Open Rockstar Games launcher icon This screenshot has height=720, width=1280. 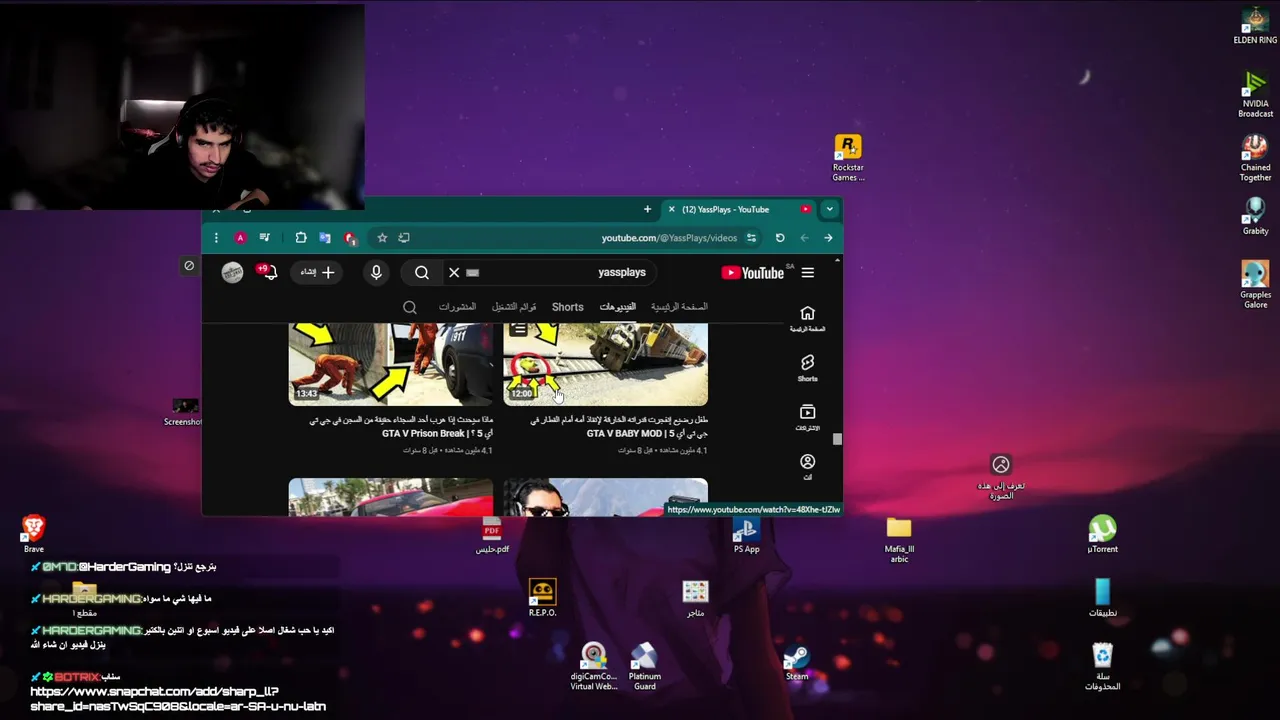[848, 158]
